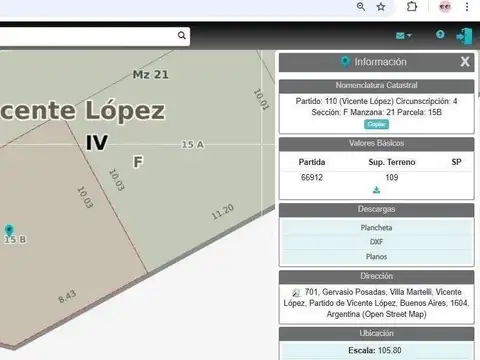
Task: Open the help question mark icon
Action: [x=440, y=35]
